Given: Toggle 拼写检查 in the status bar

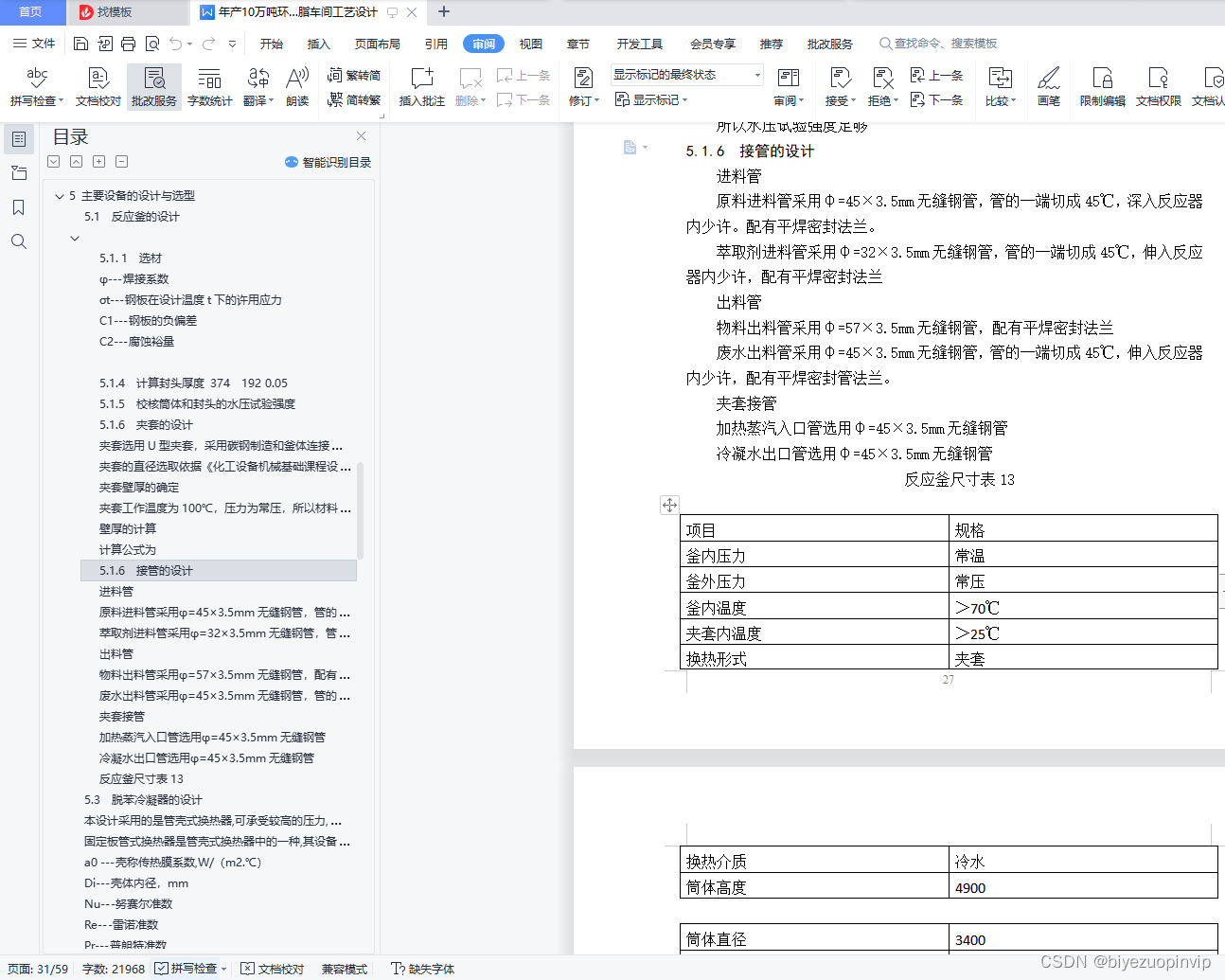Looking at the screenshot, I should pos(191,969).
